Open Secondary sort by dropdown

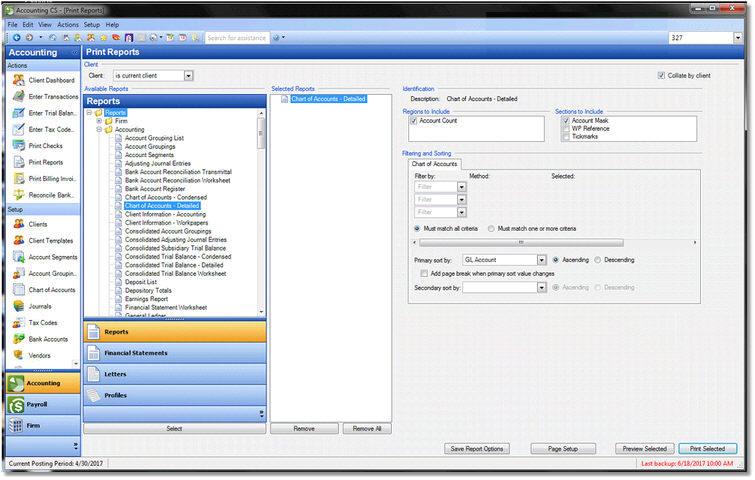pyautogui.click(x=542, y=287)
